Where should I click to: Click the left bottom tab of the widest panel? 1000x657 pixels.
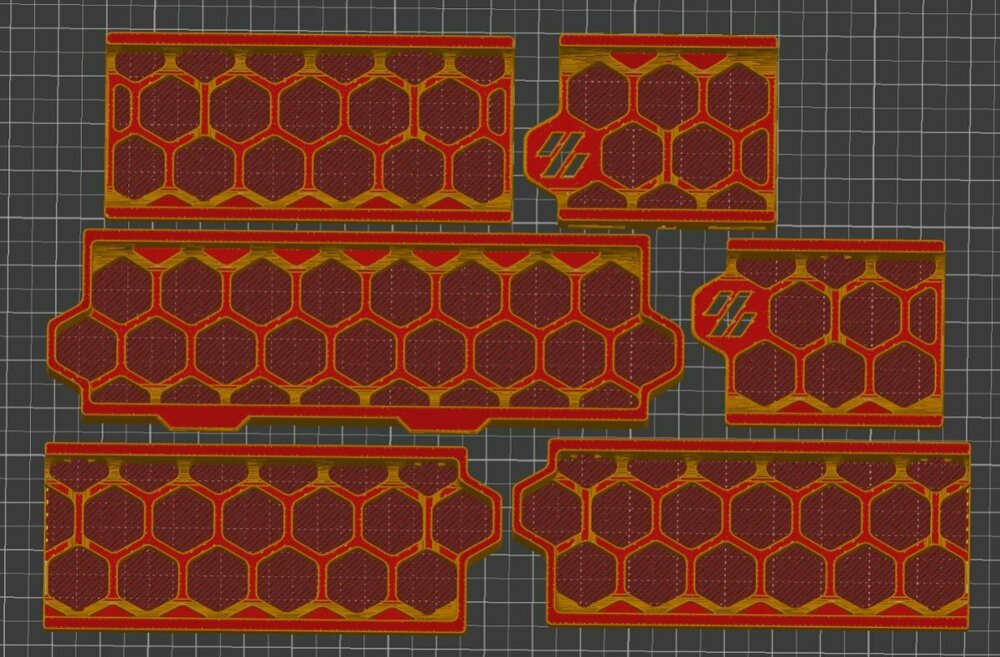click(203, 421)
